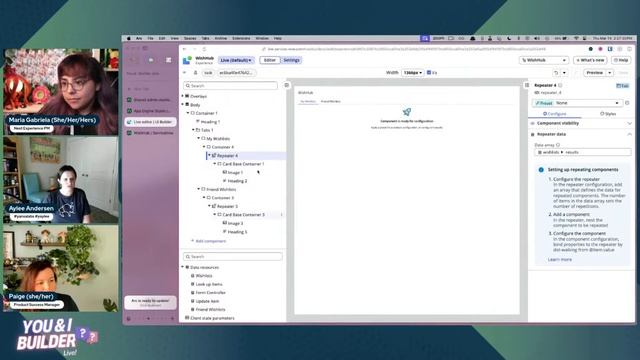This screenshot has height=360, width=640.
Task: Open the Spaces menu in the menu bar
Action: click(x=190, y=38)
